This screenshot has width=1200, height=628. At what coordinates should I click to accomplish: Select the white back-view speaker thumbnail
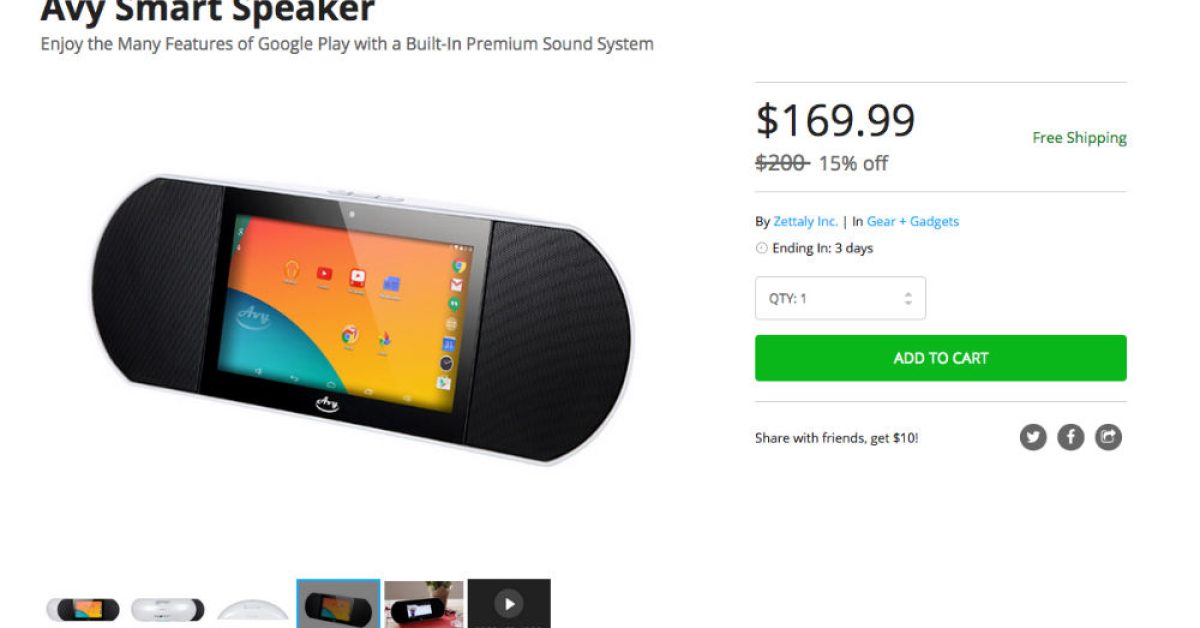168,608
